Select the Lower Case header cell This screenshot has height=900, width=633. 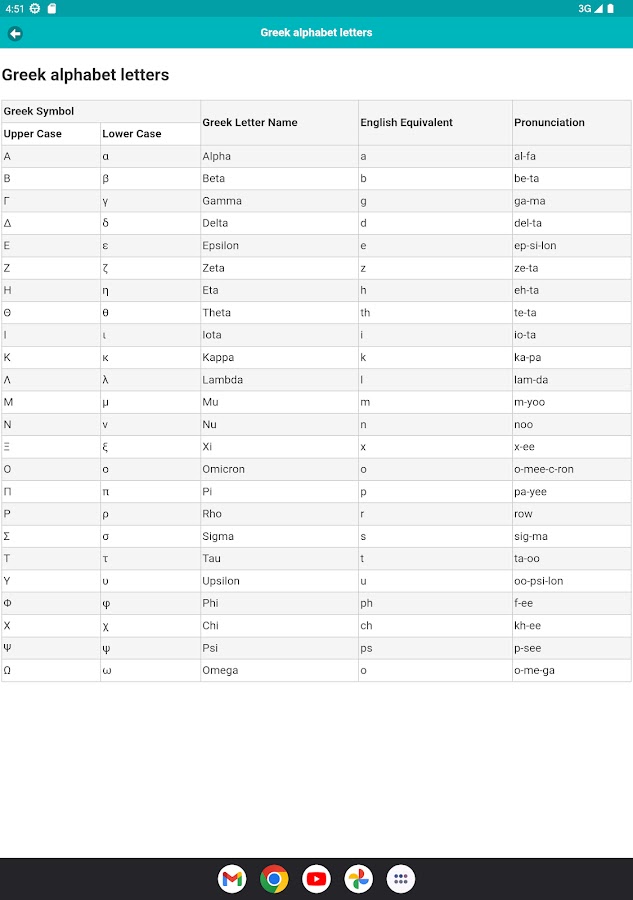click(132, 134)
